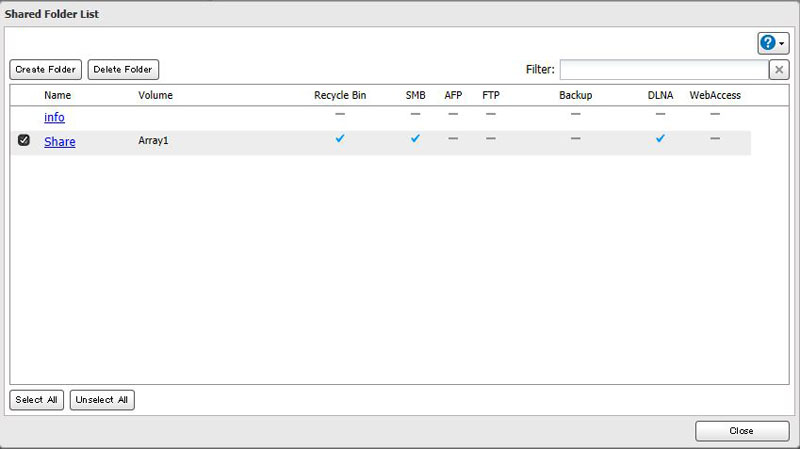Sort by the Volume column header
This screenshot has width=800, height=449.
[x=156, y=95]
